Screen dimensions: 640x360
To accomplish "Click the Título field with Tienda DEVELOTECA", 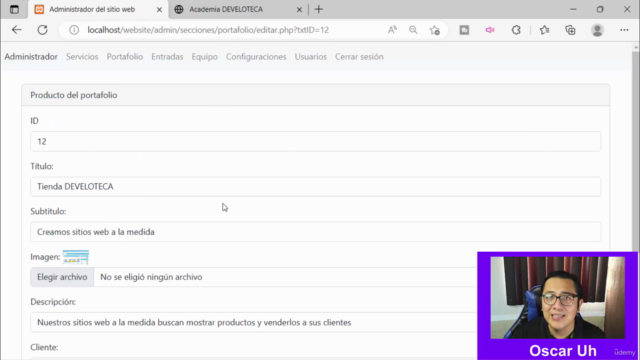I will pyautogui.click(x=316, y=187).
